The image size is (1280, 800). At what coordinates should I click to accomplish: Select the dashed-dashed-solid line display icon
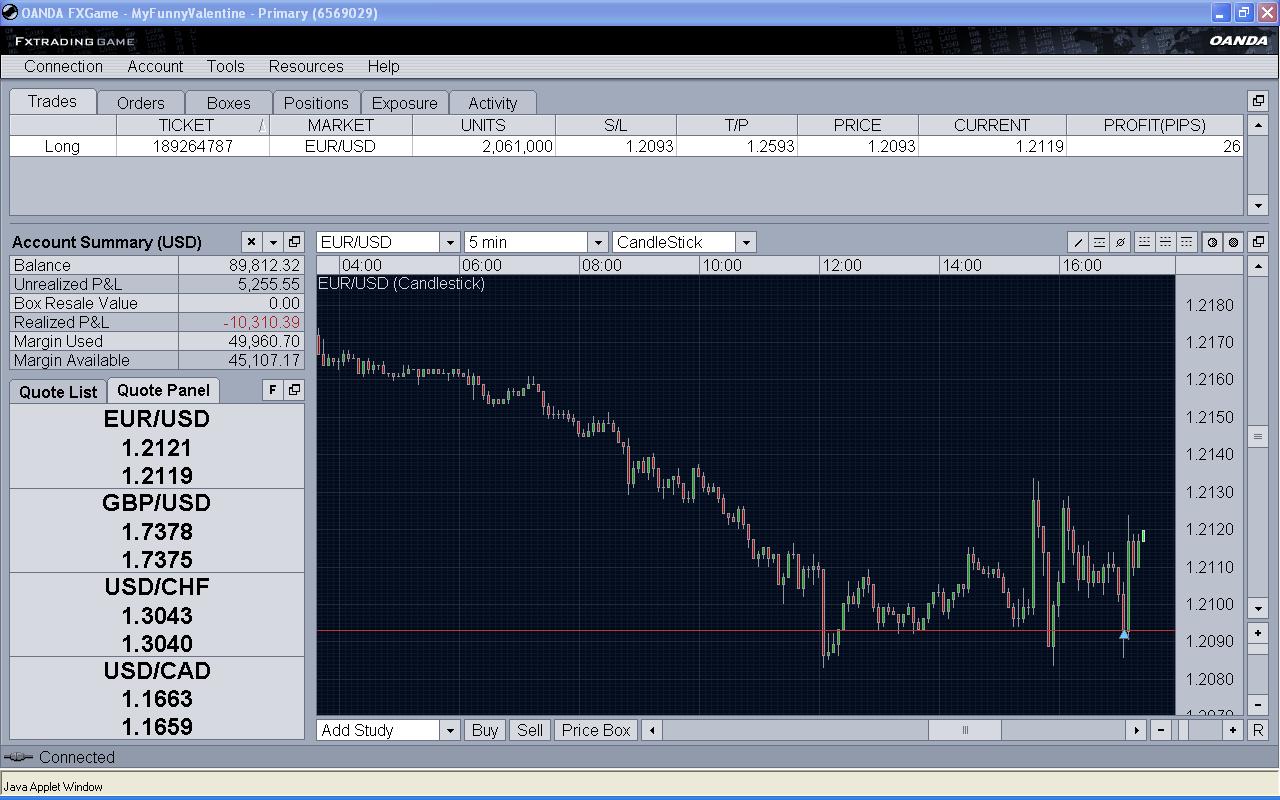pyautogui.click(x=1144, y=242)
